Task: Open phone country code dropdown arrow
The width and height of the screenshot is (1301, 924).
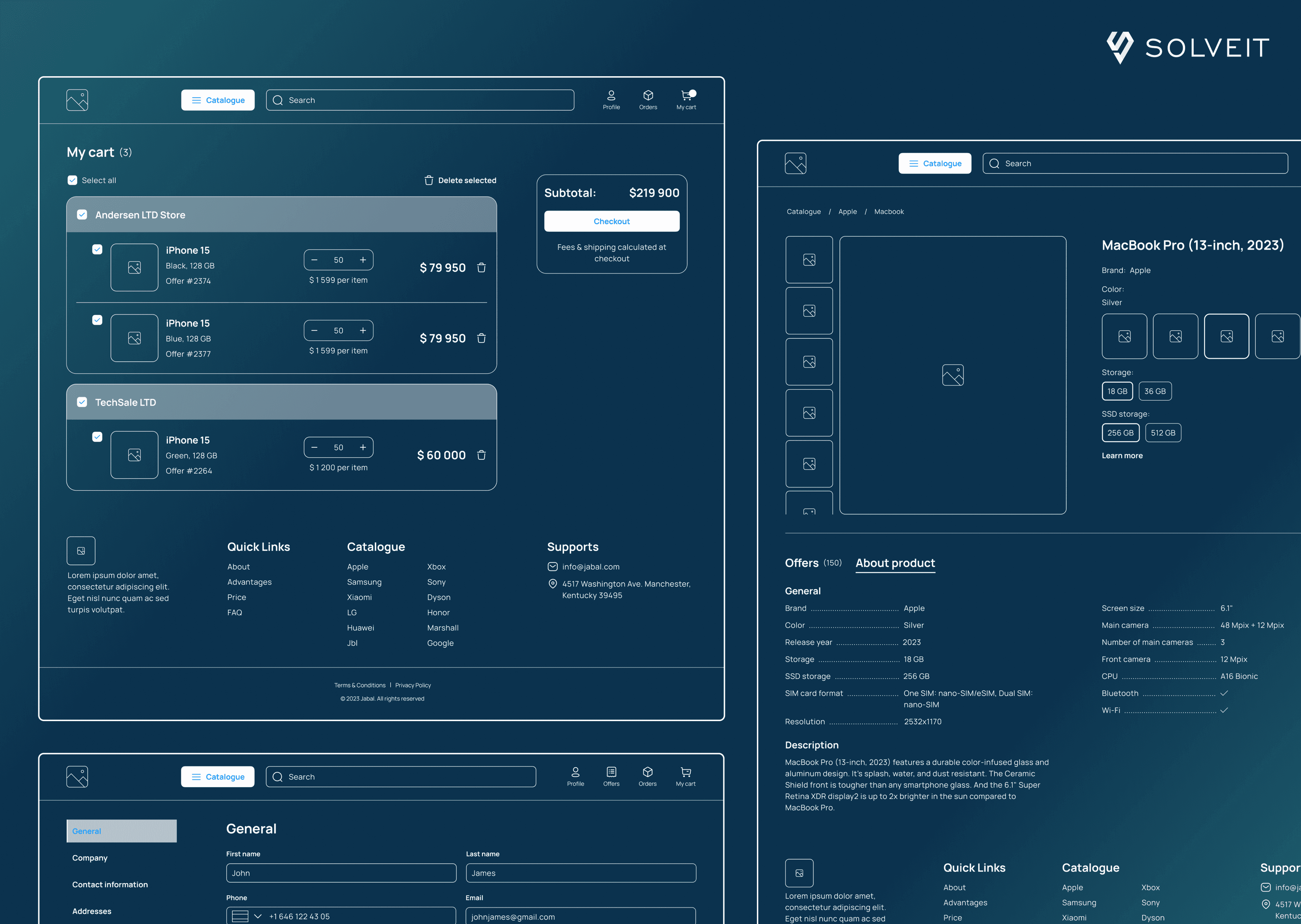Action: (x=258, y=916)
